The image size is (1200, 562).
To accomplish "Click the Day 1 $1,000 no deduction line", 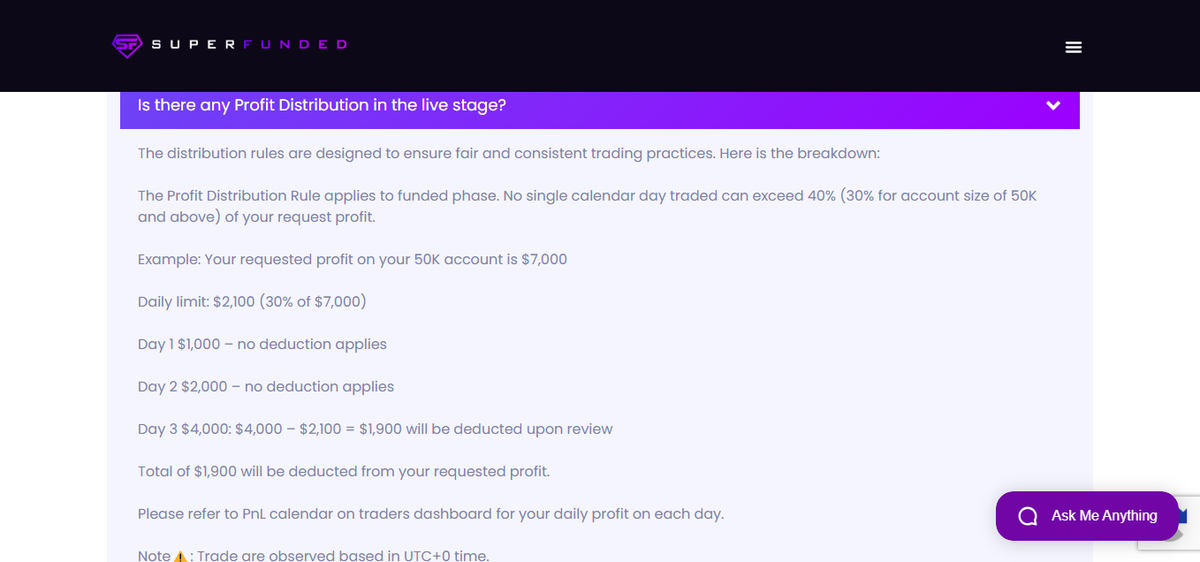I will [262, 344].
